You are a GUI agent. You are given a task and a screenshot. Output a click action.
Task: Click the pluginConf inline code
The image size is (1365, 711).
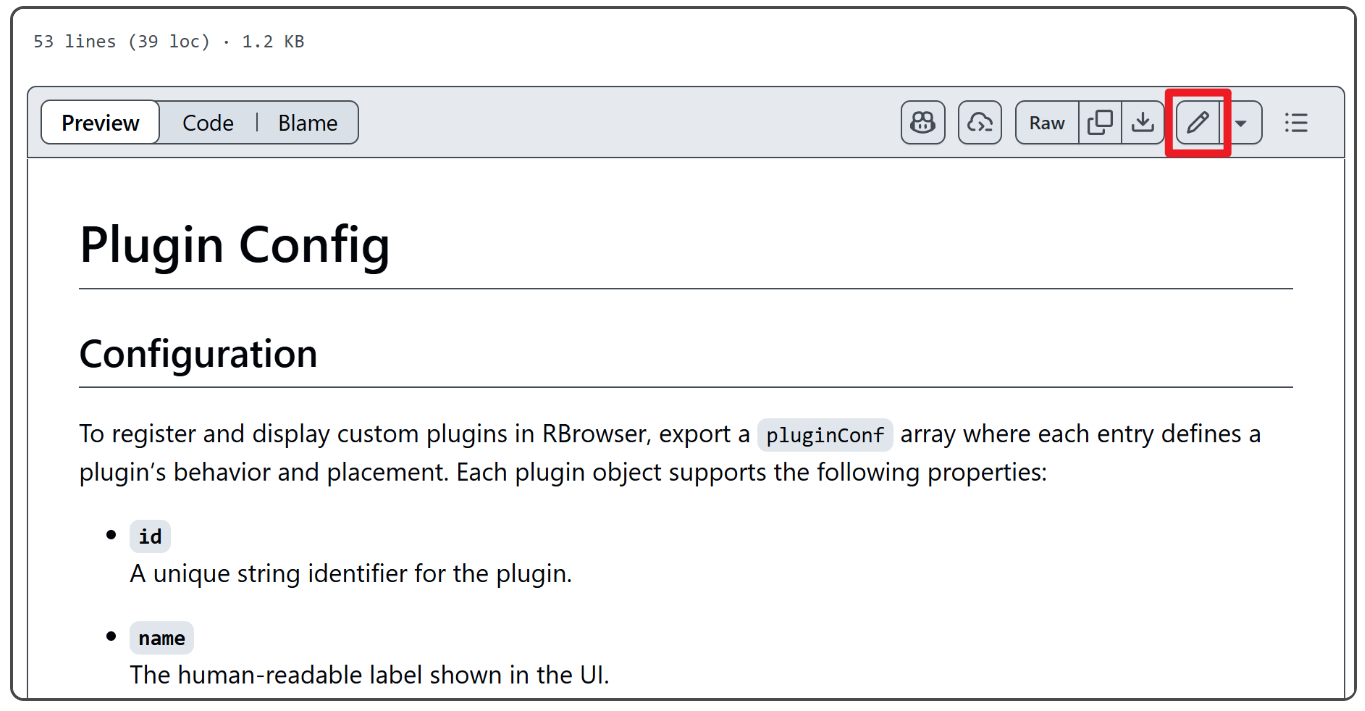(x=825, y=435)
